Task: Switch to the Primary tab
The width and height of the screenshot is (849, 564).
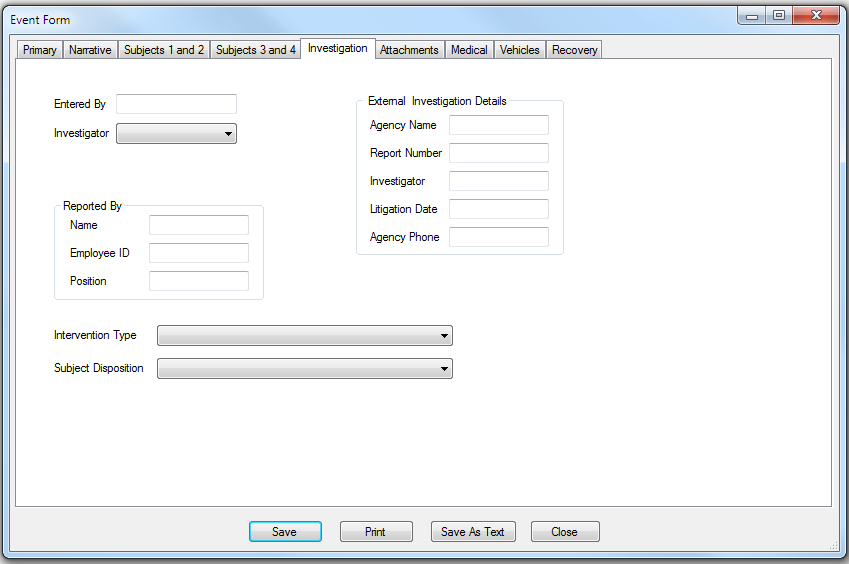Action: point(40,50)
